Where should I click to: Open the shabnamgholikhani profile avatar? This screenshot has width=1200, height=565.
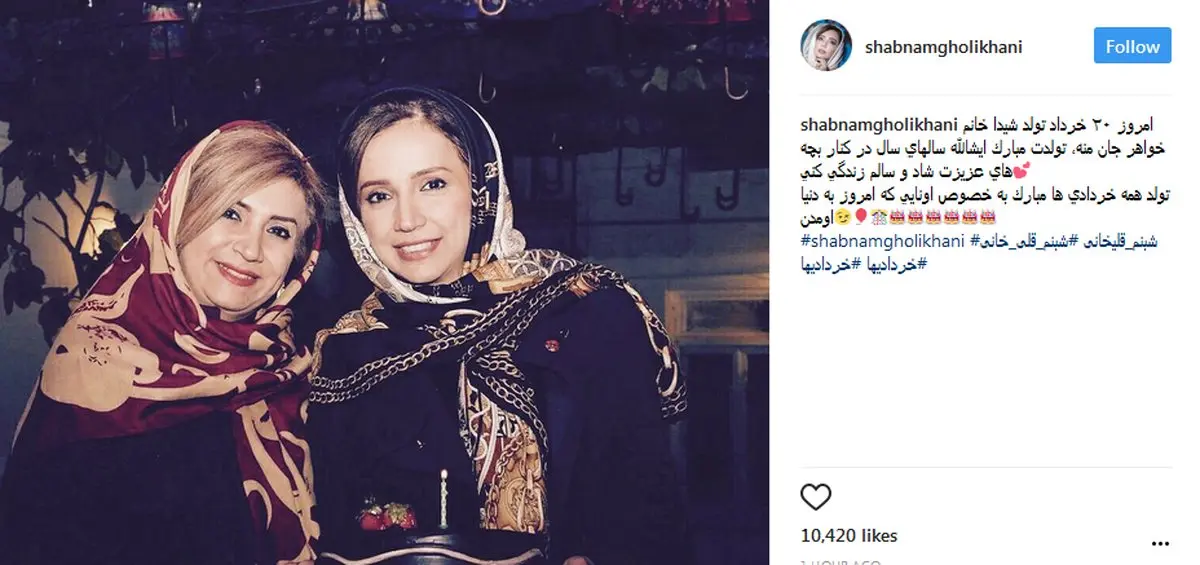(x=826, y=45)
